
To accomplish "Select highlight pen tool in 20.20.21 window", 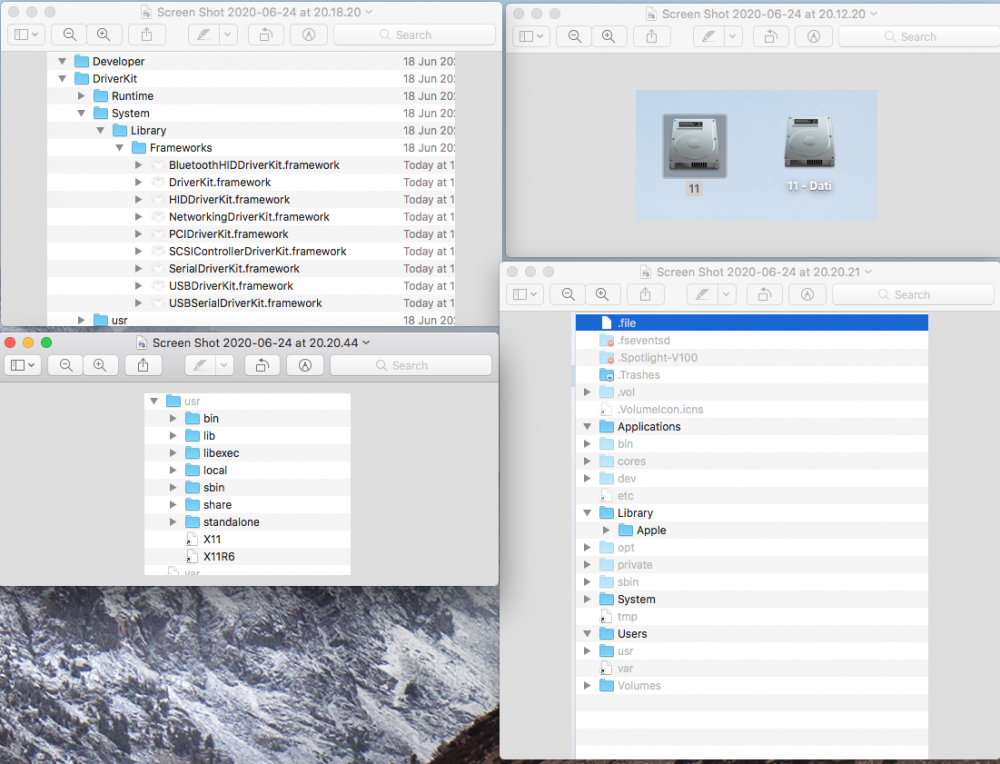I will (703, 294).
